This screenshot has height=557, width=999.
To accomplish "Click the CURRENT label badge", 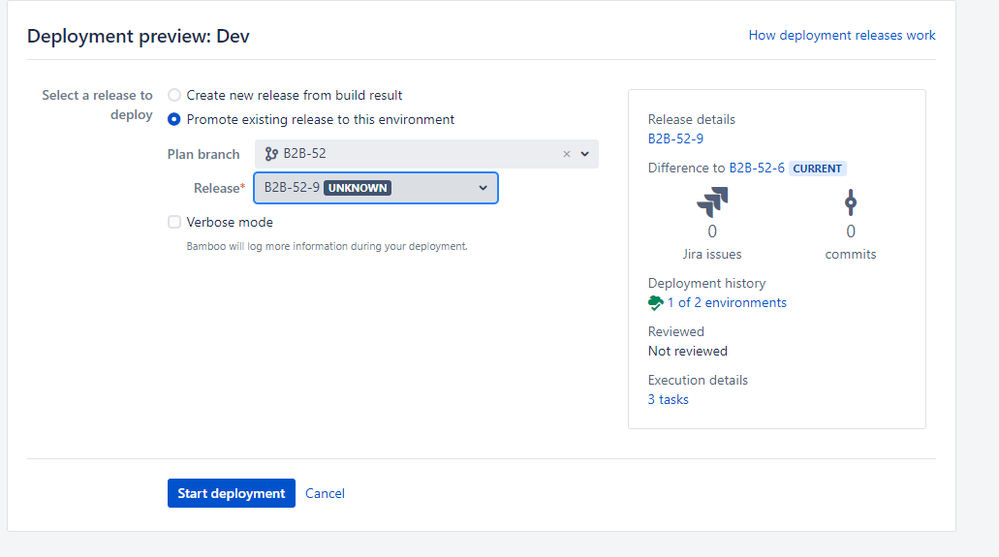I will coord(817,168).
